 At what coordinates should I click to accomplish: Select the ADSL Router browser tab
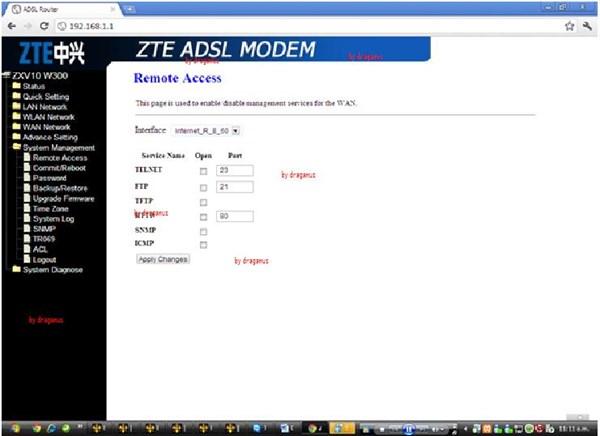click(61, 9)
